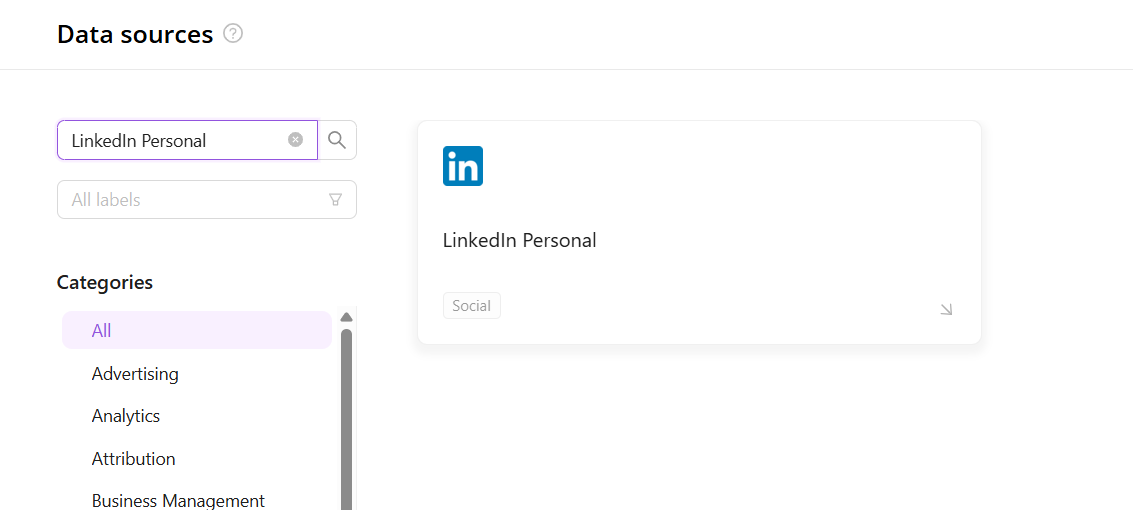This screenshot has height=510, width=1133.
Task: Click the categories list scrollbar thumb
Action: [346, 420]
